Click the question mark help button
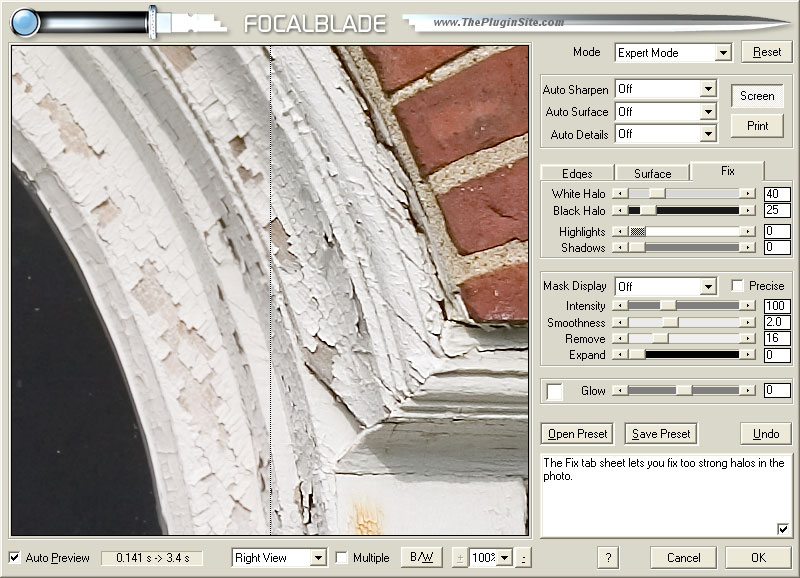The width and height of the screenshot is (800, 578). click(608, 558)
